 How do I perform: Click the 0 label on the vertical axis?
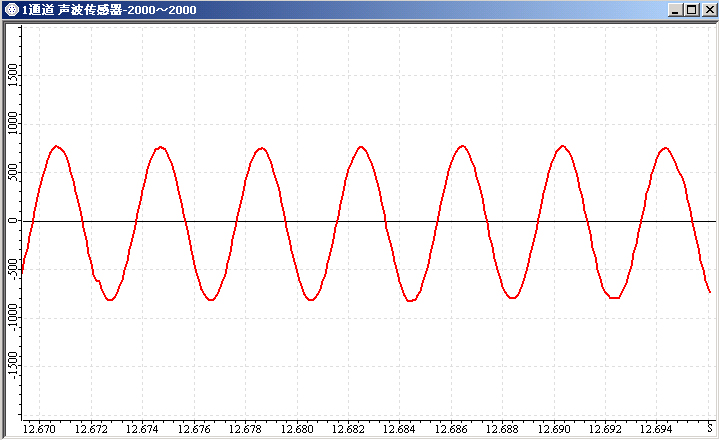coord(12,221)
